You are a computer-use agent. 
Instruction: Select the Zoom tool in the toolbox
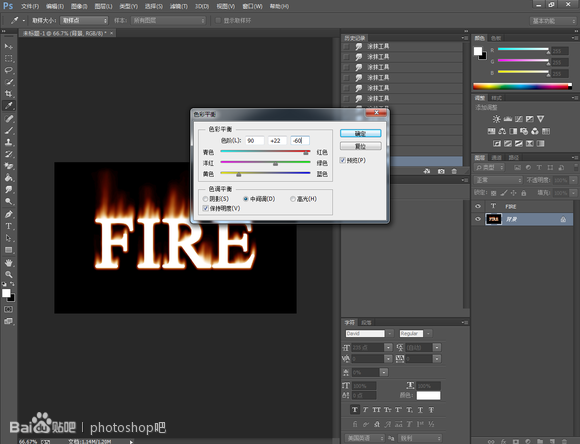click(9, 275)
